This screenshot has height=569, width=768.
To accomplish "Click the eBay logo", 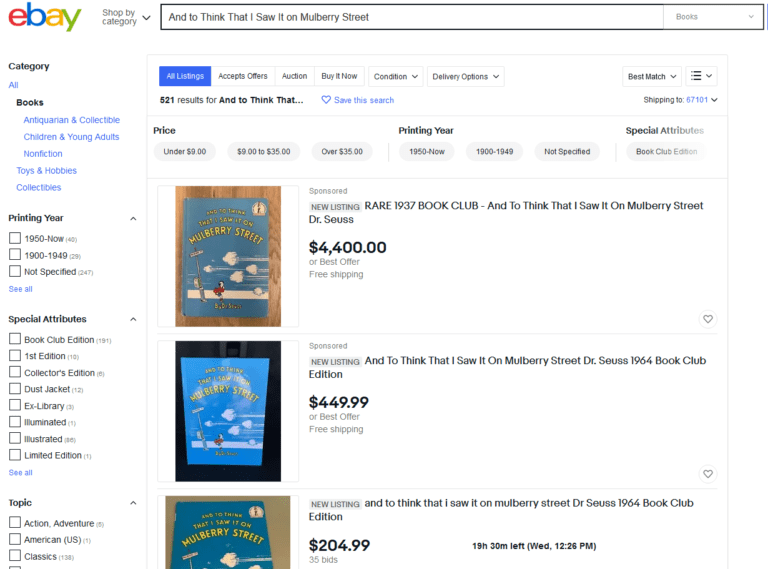I will click(x=45, y=17).
